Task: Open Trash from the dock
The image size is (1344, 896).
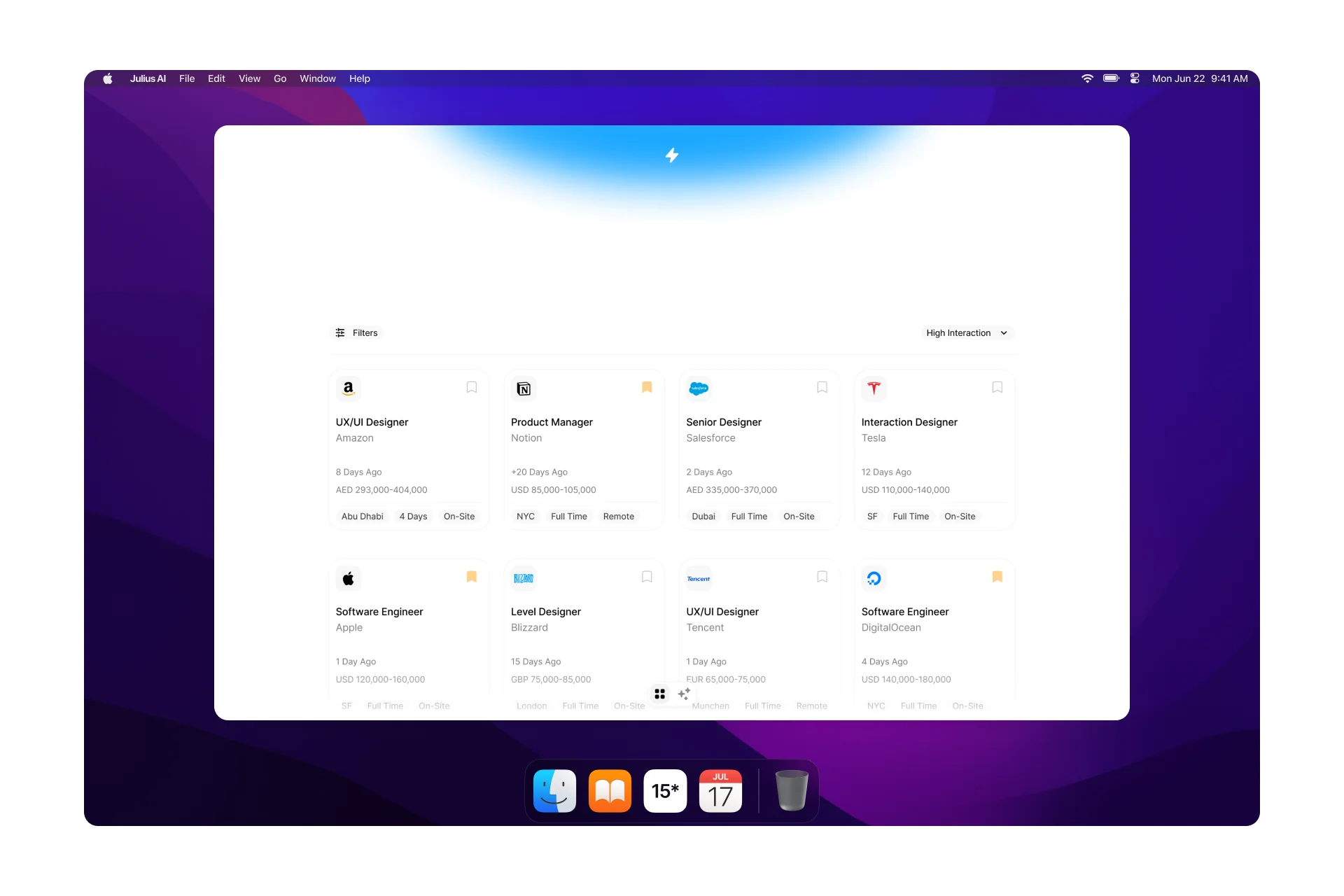Action: (792, 791)
